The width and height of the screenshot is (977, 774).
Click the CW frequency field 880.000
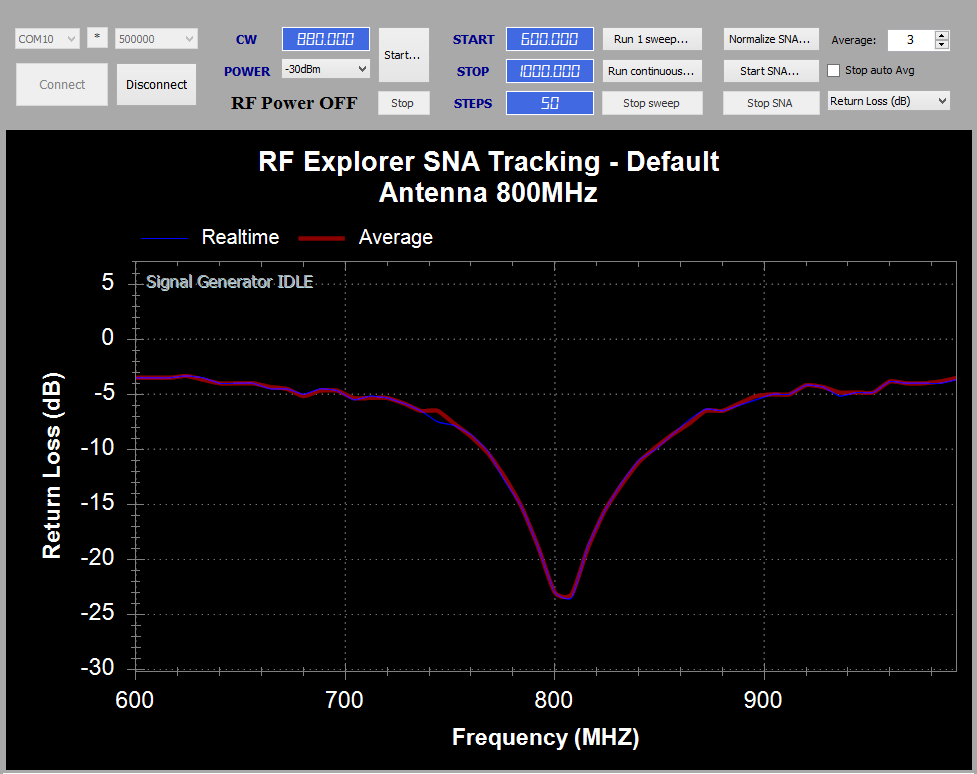pos(325,39)
